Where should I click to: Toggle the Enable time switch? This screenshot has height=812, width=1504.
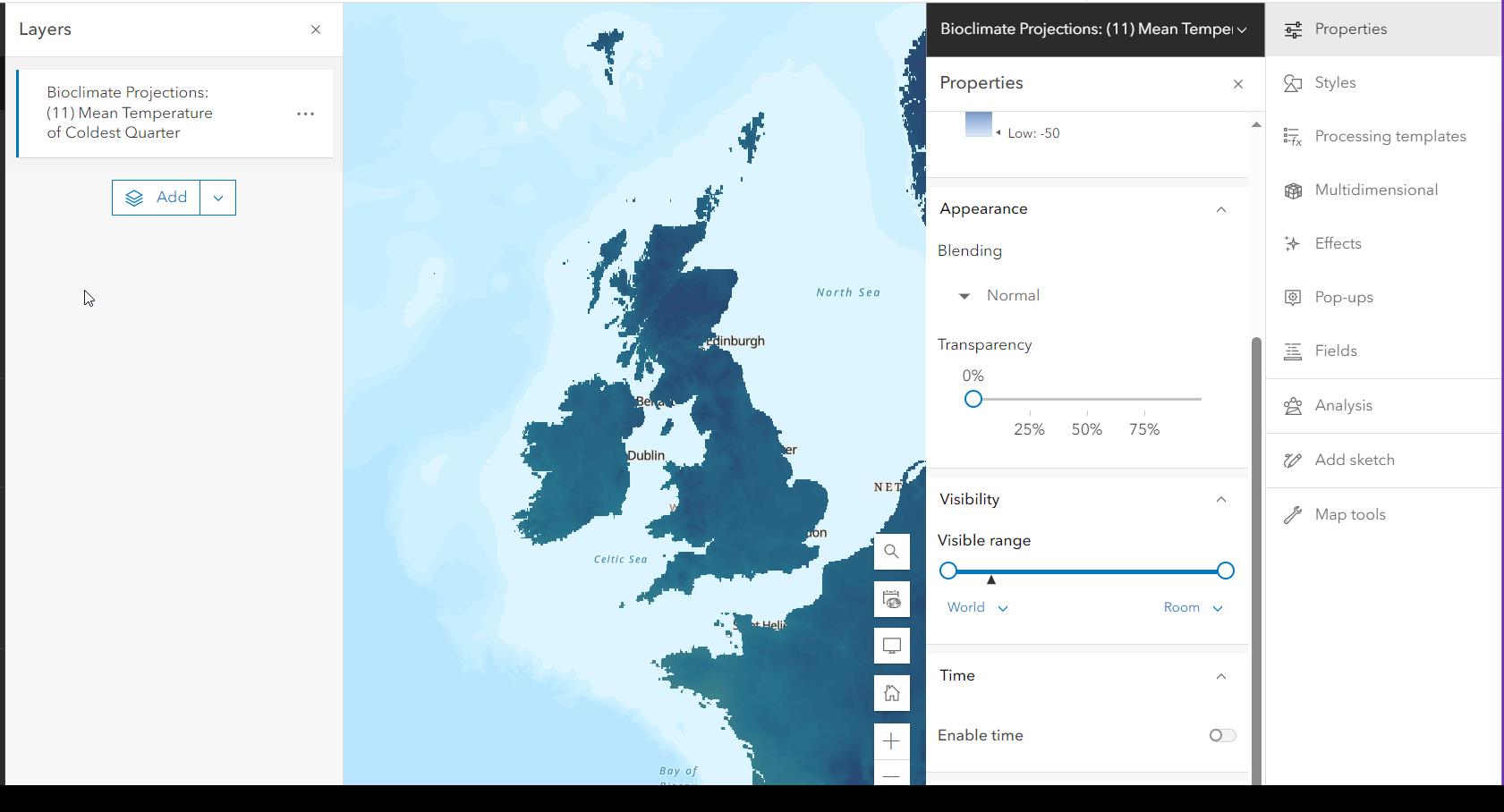tap(1222, 735)
